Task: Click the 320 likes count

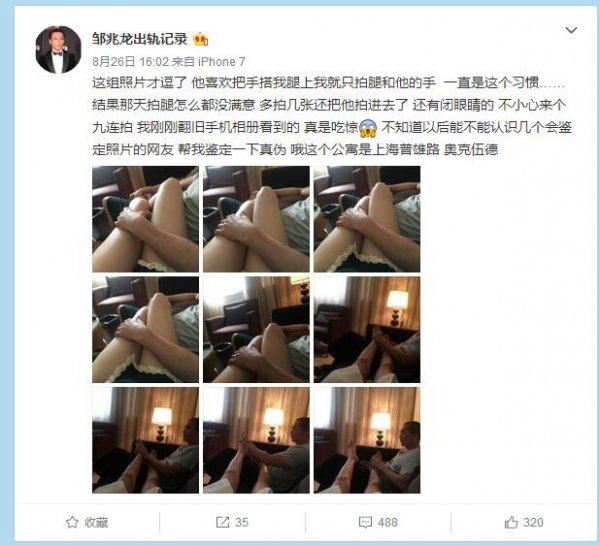Action: 533,522
